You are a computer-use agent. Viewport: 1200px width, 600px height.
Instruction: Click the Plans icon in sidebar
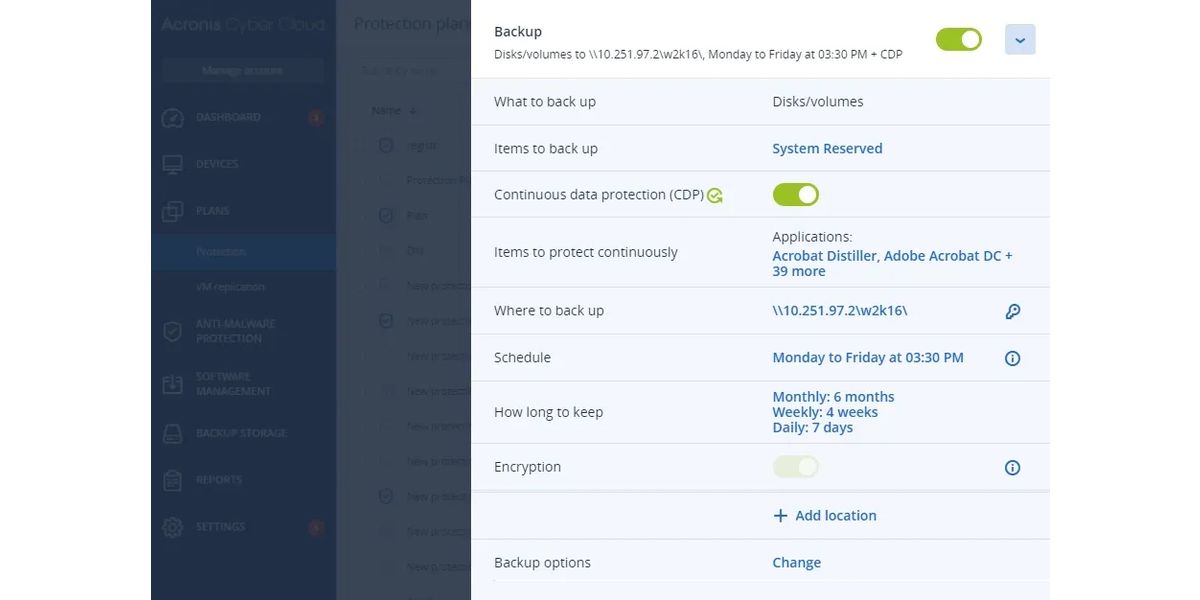[173, 211]
